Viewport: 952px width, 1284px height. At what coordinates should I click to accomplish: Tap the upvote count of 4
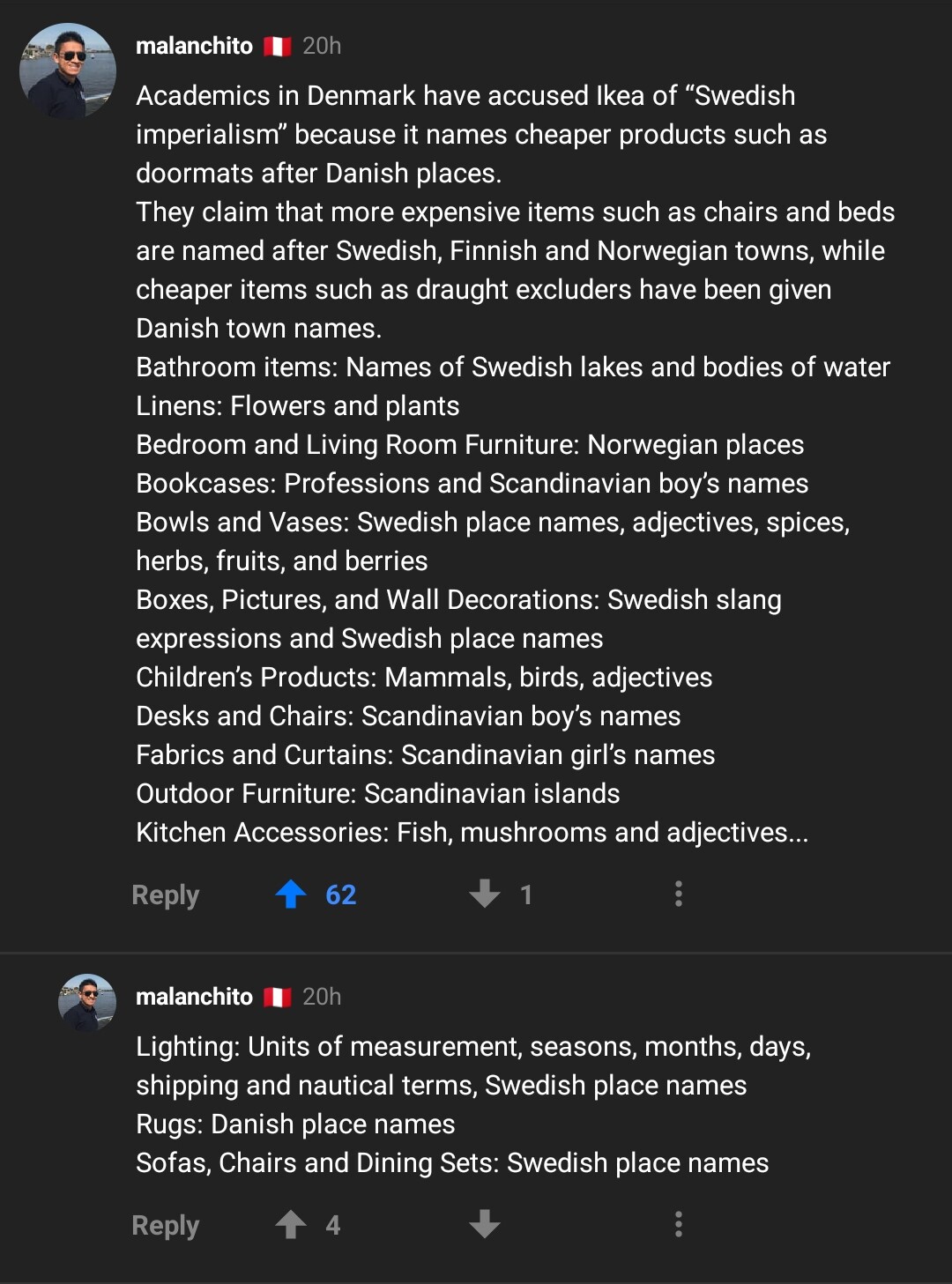point(333,1226)
